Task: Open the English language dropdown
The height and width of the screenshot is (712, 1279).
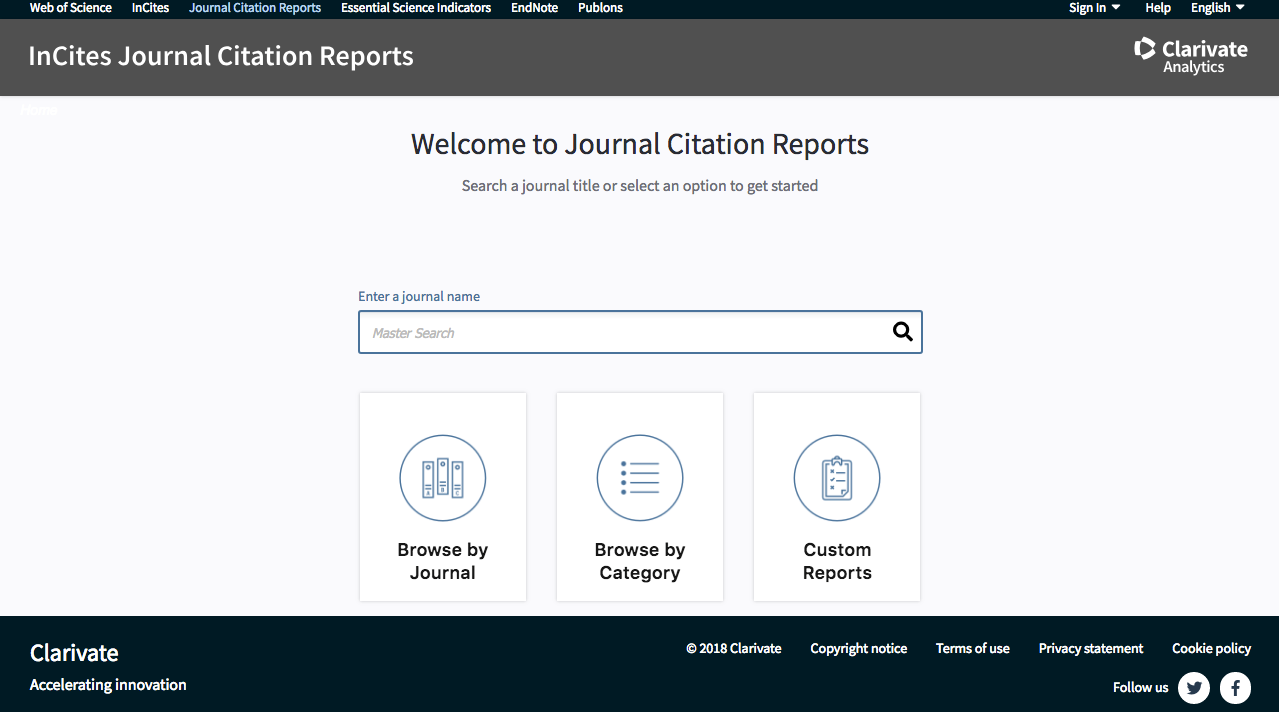Action: click(1217, 8)
